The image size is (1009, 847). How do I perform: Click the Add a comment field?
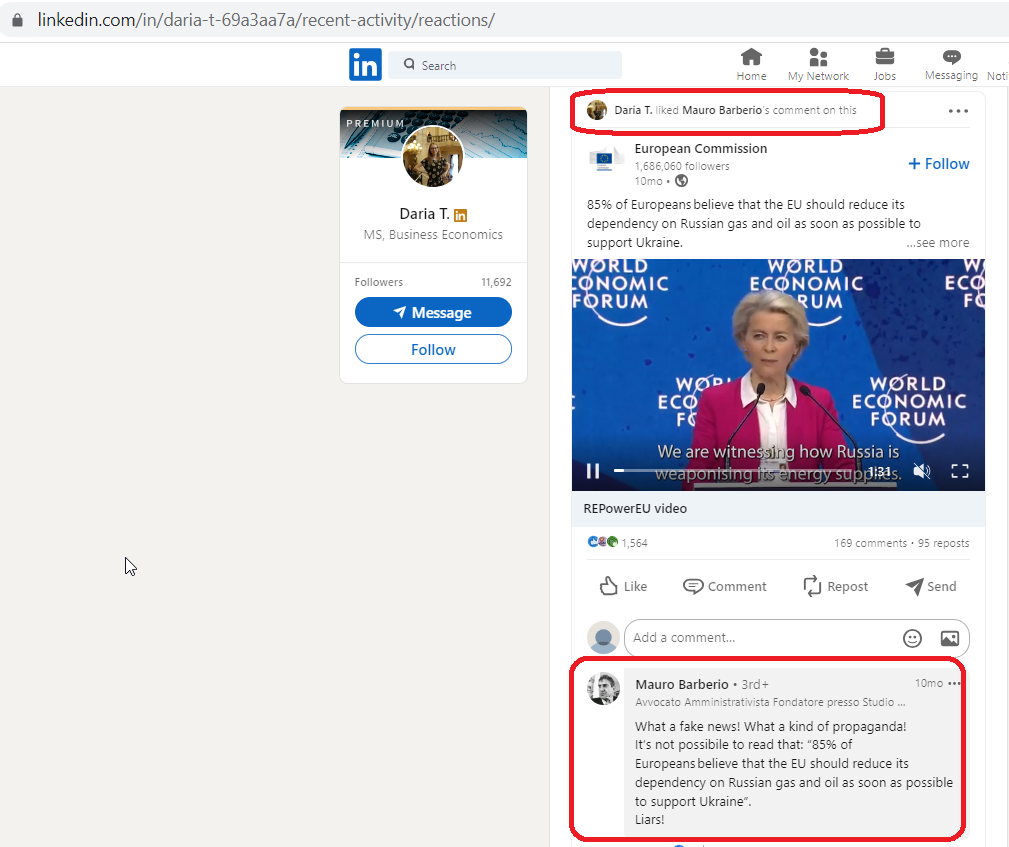coord(797,638)
